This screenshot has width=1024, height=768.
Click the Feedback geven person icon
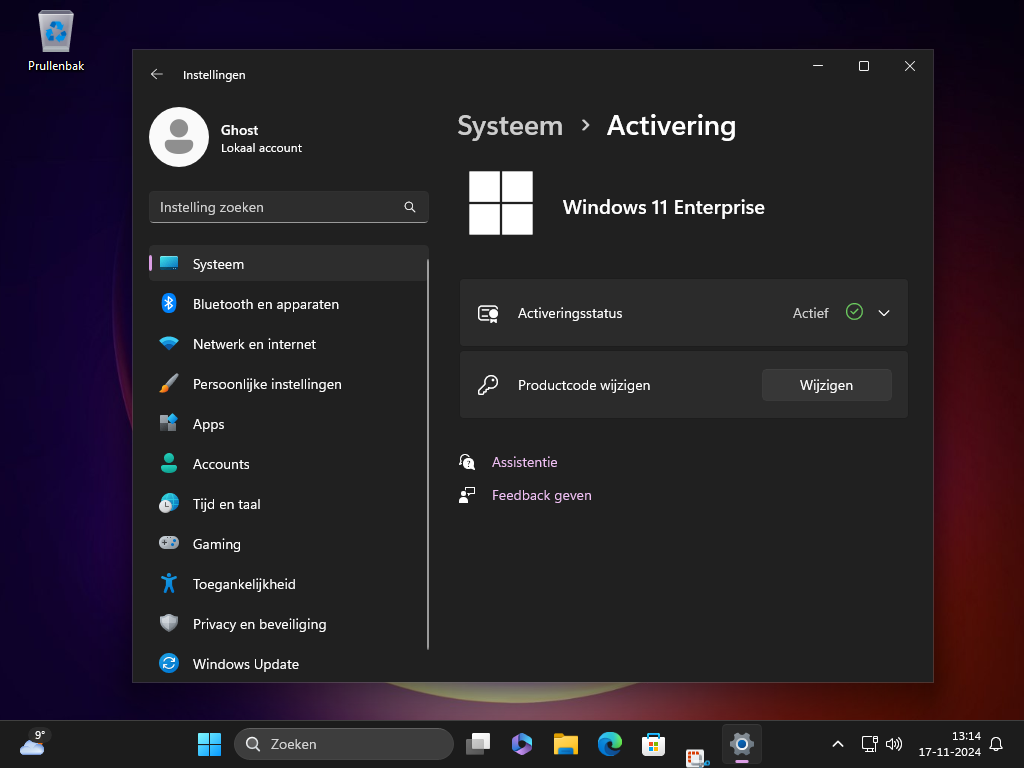(467, 495)
